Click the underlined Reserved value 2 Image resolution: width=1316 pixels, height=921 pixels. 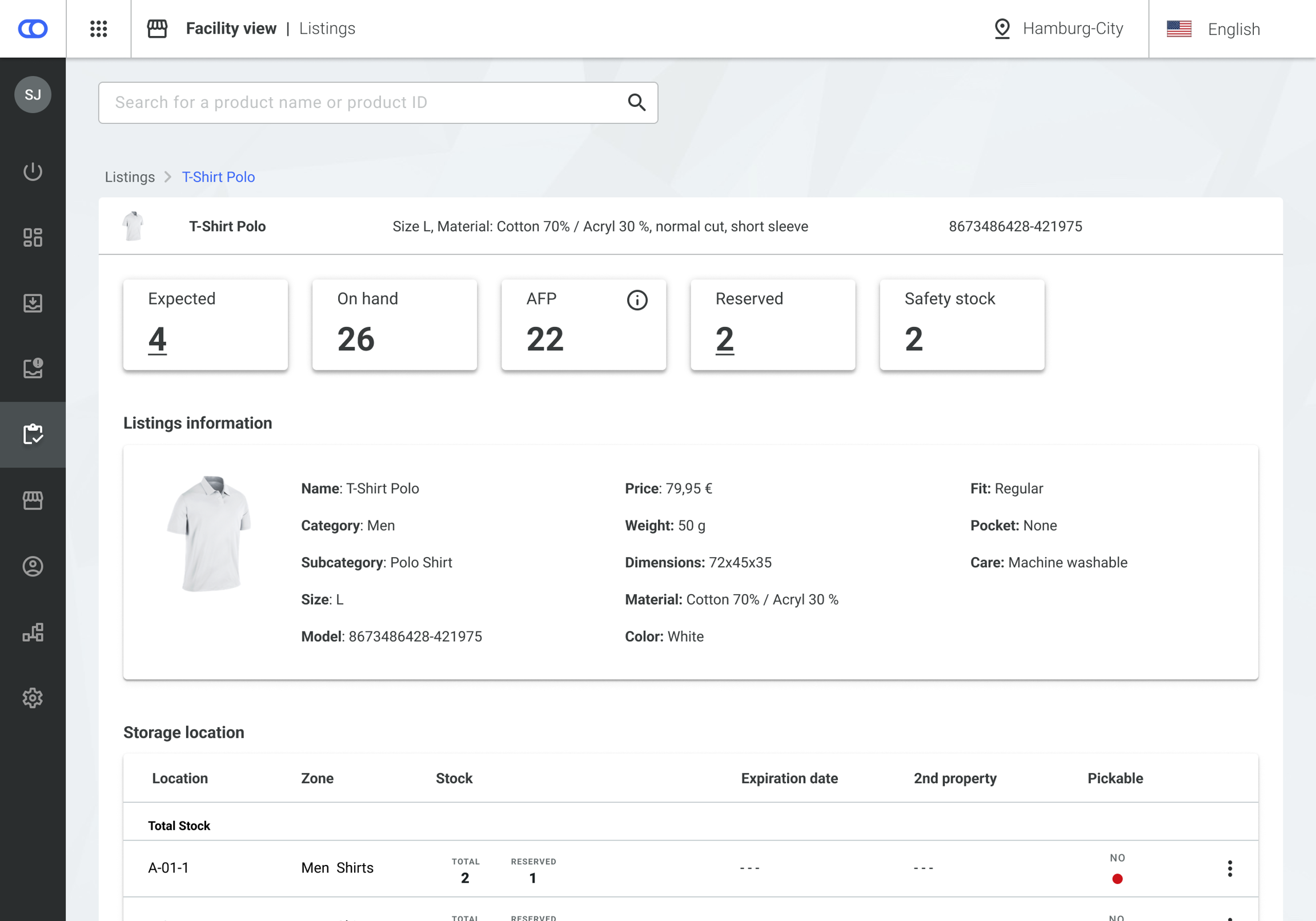click(724, 339)
